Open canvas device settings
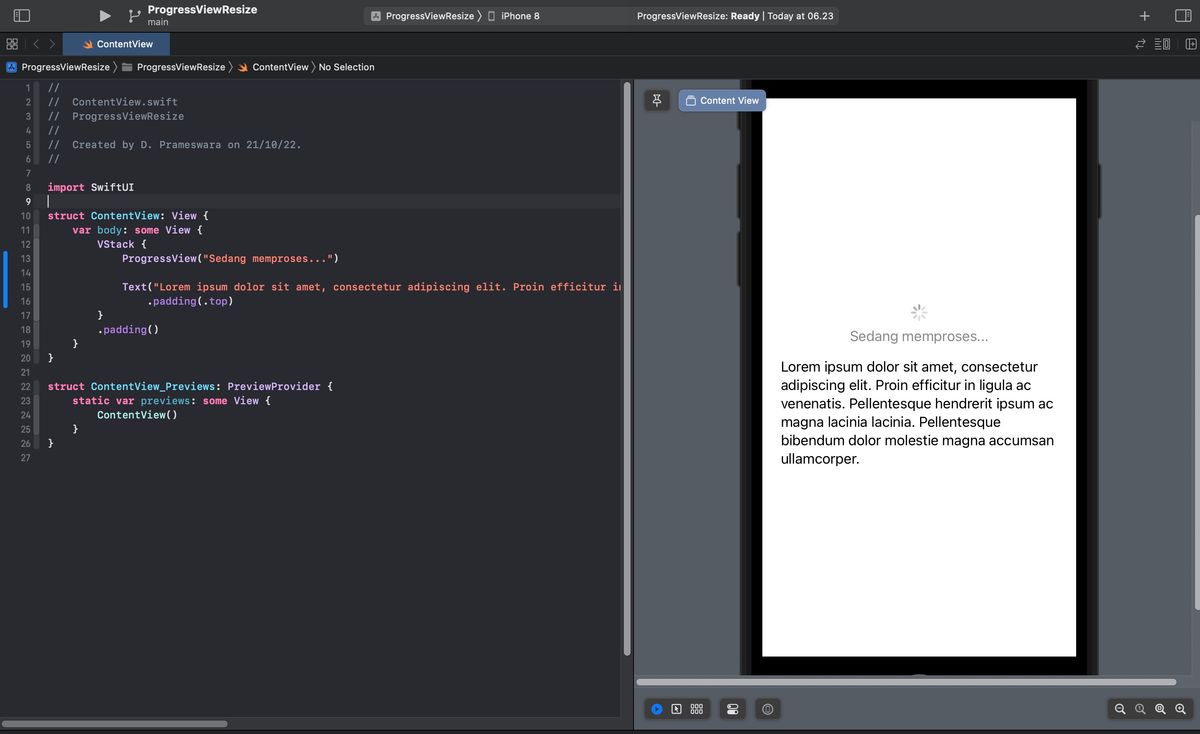Viewport: 1200px width, 734px height. 732,709
